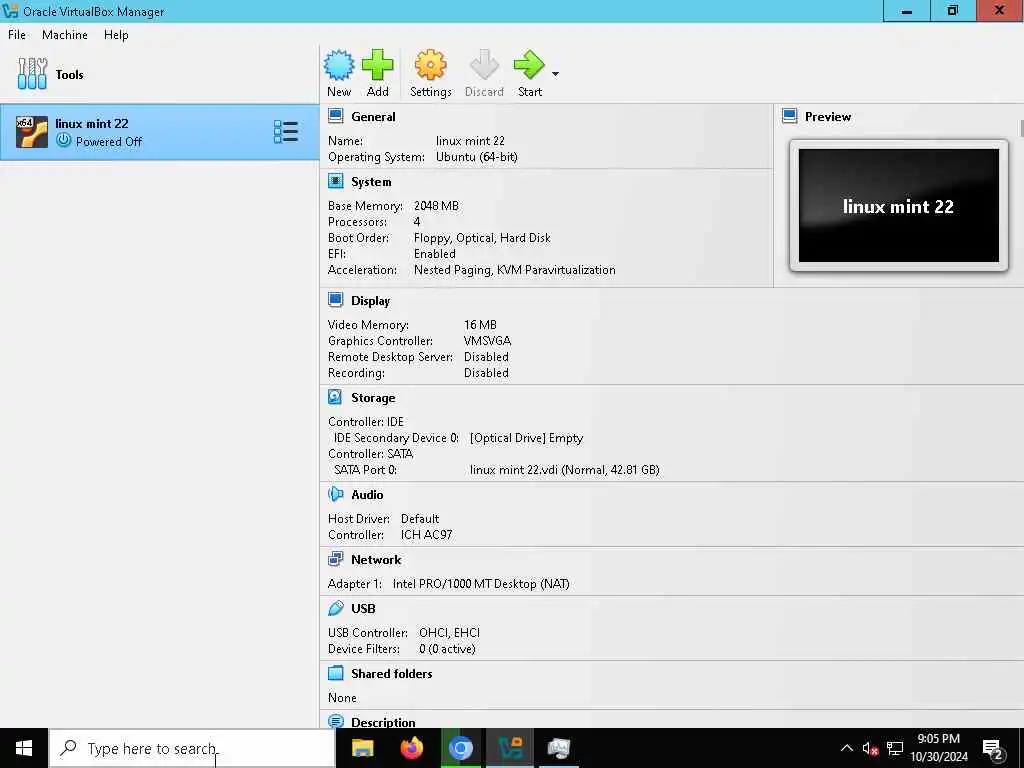Click the '2048 MB' base memory value
The height and width of the screenshot is (768, 1024).
[x=436, y=206]
